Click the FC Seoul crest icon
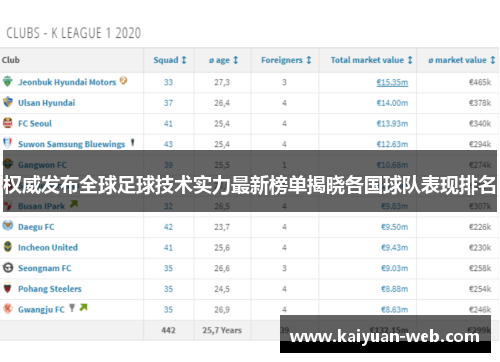Viewport: 500px width, 362px height. coord(7,123)
